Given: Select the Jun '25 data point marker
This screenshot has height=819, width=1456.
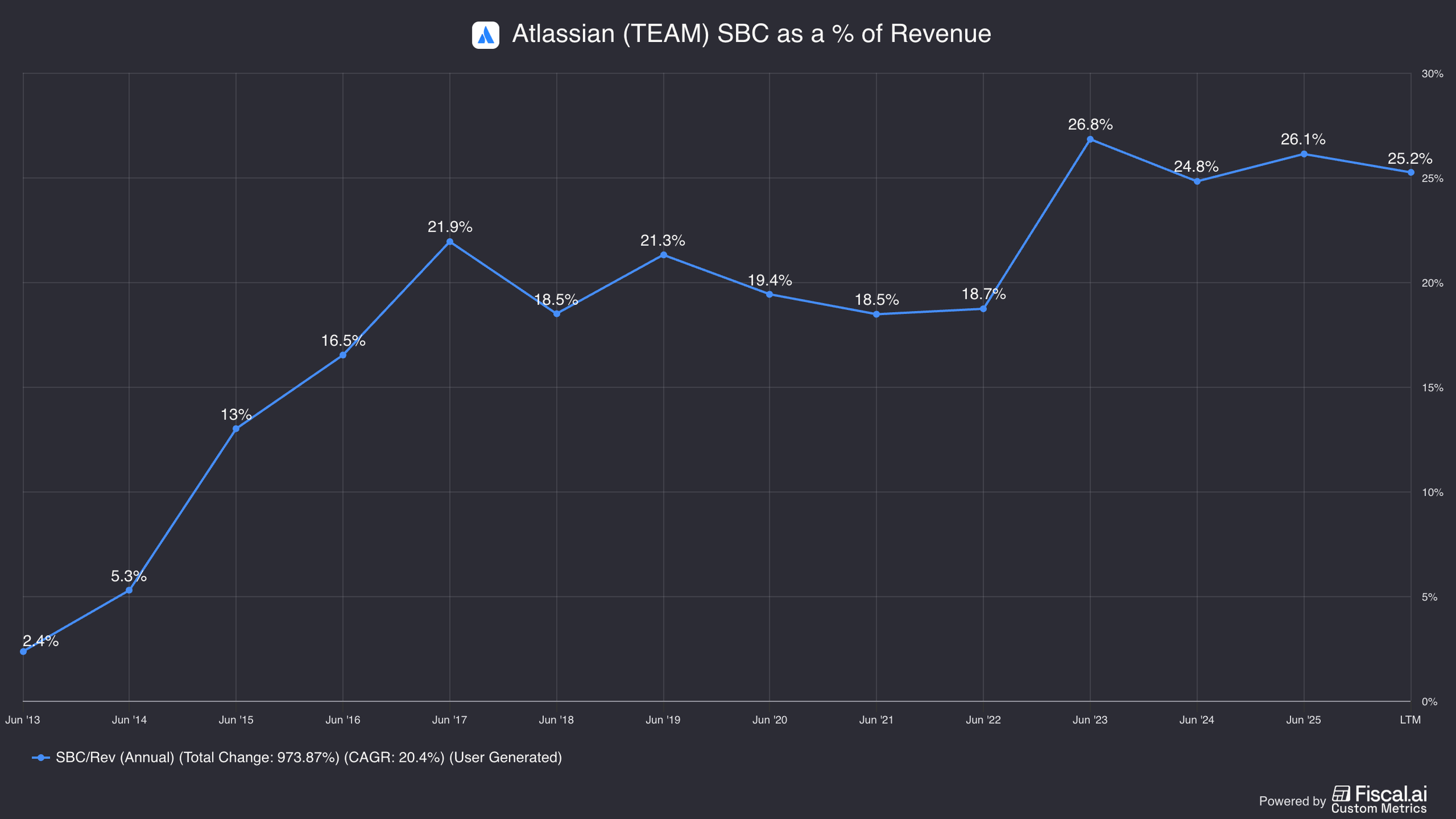Looking at the screenshot, I should pos(1304,154).
